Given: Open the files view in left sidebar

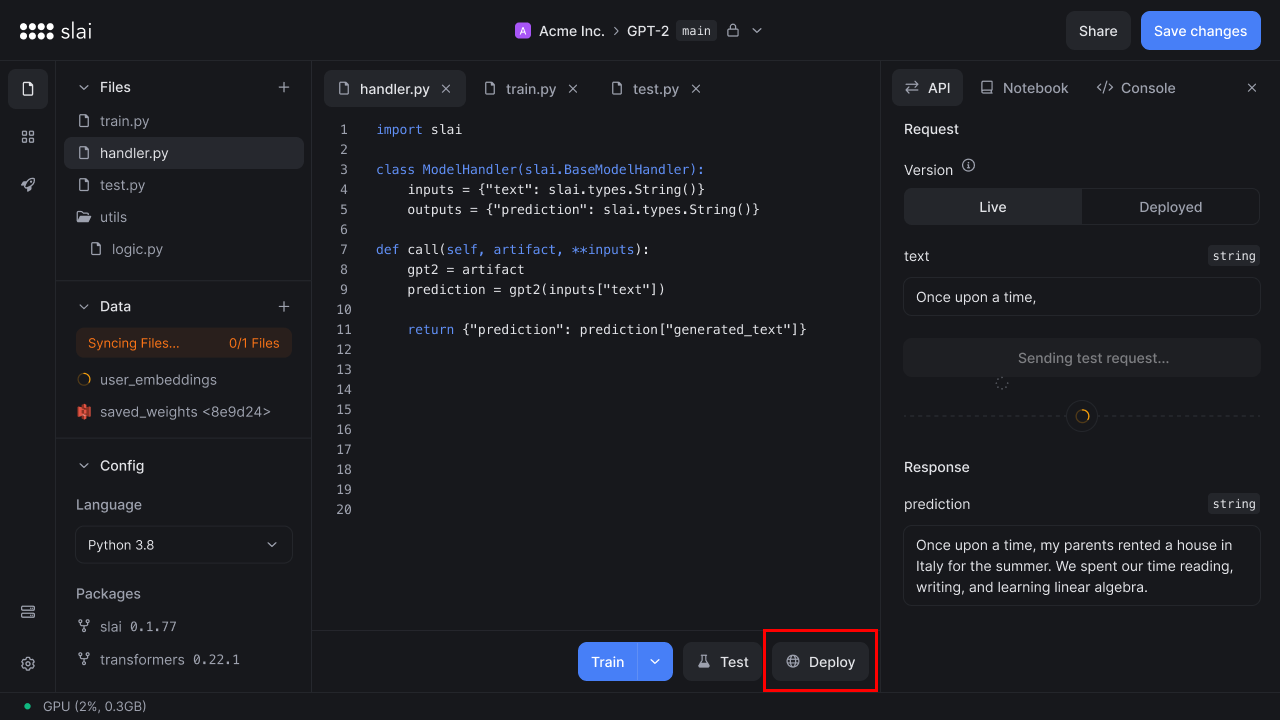Looking at the screenshot, I should click(x=28, y=89).
